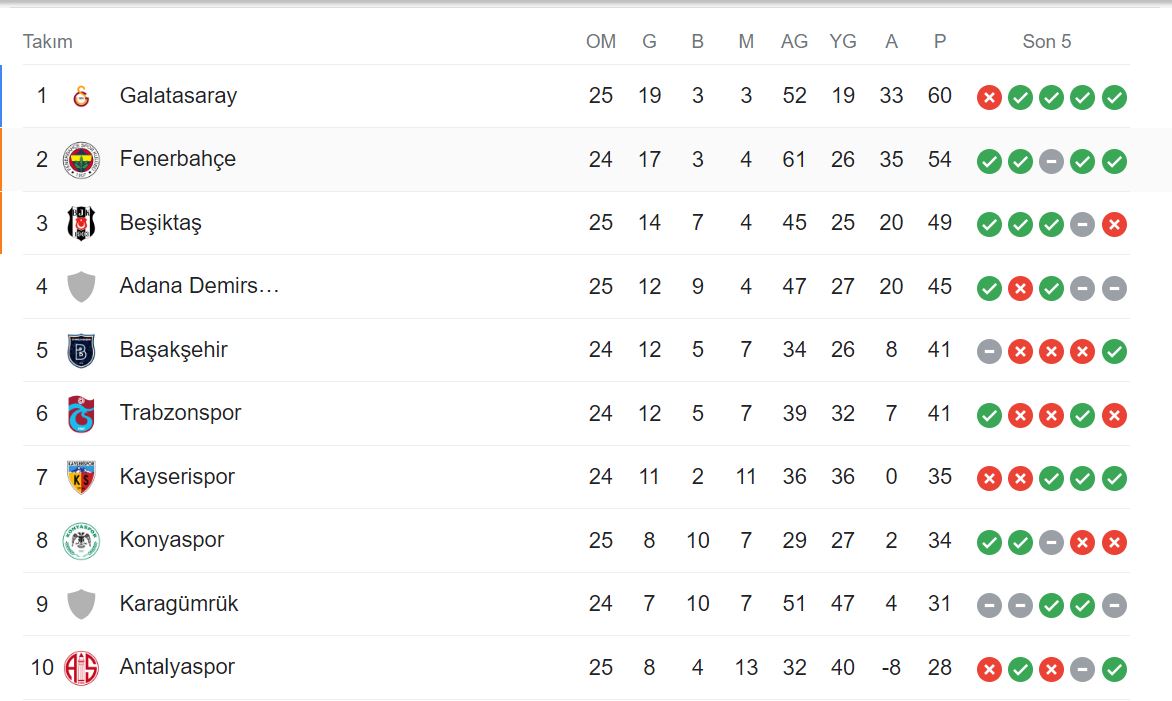The width and height of the screenshot is (1172, 701).
Task: Click the Son 5 column header
Action: click(x=1046, y=41)
